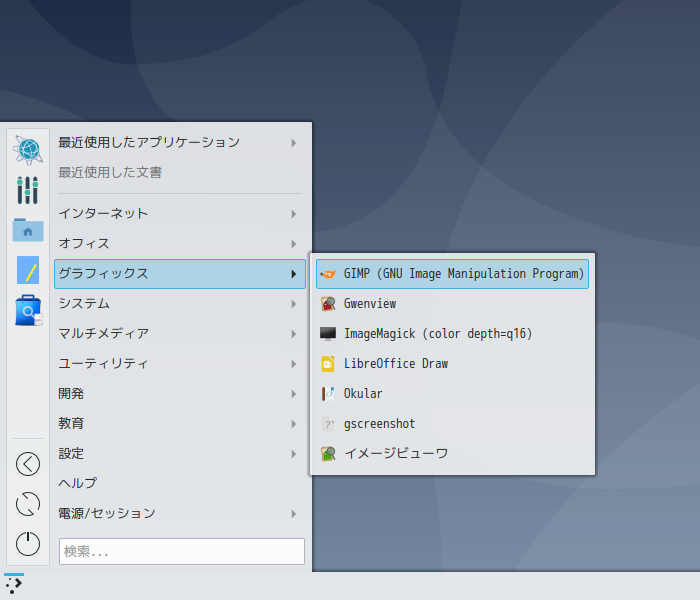The height and width of the screenshot is (600, 700).
Task: Expand the 教育 category arrow
Action: pos(293,424)
